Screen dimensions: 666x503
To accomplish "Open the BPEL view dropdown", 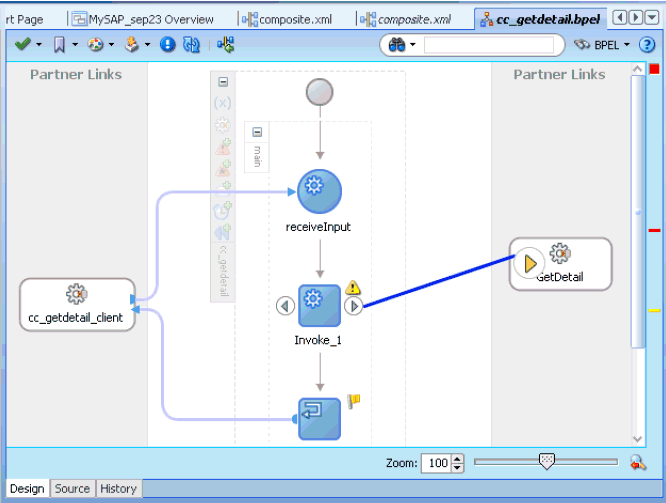I will coord(602,45).
